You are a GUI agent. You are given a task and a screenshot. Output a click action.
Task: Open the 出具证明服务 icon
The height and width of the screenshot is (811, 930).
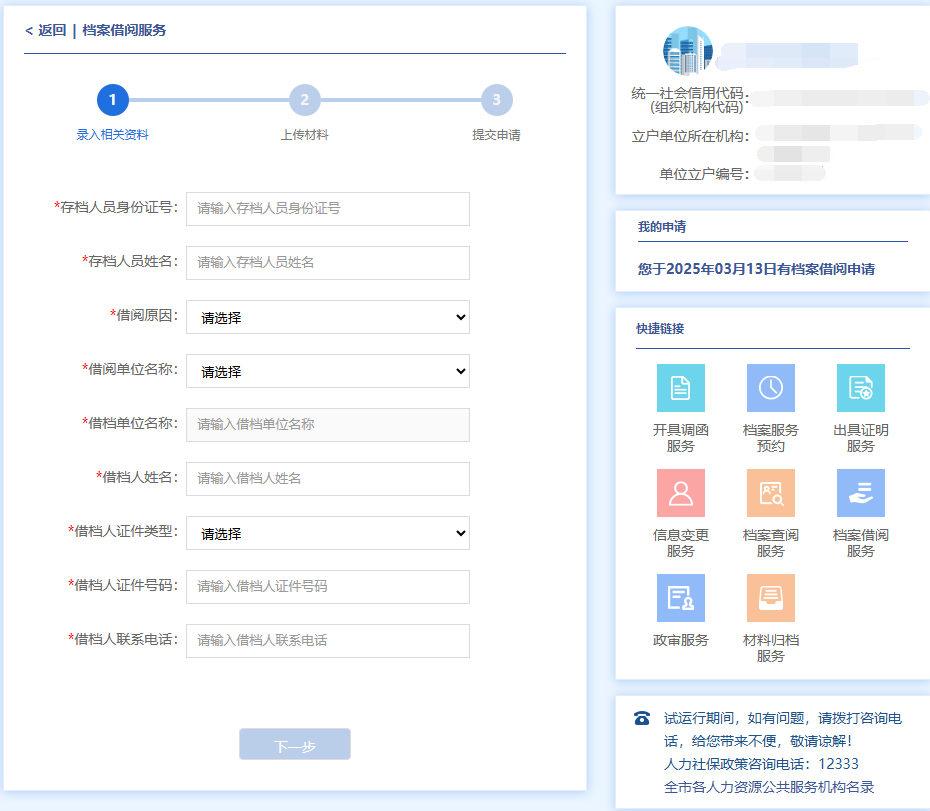860,388
